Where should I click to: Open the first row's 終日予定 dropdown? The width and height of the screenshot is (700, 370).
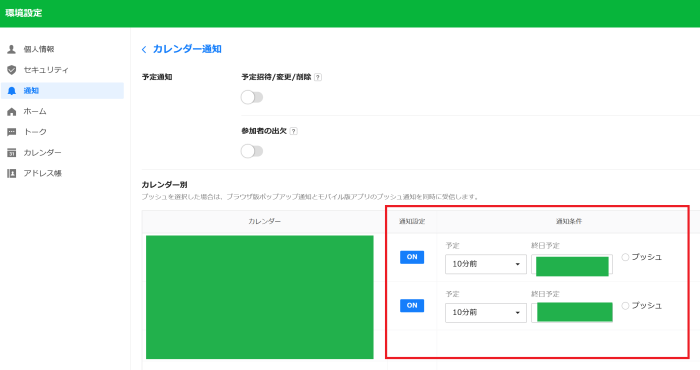point(572,265)
